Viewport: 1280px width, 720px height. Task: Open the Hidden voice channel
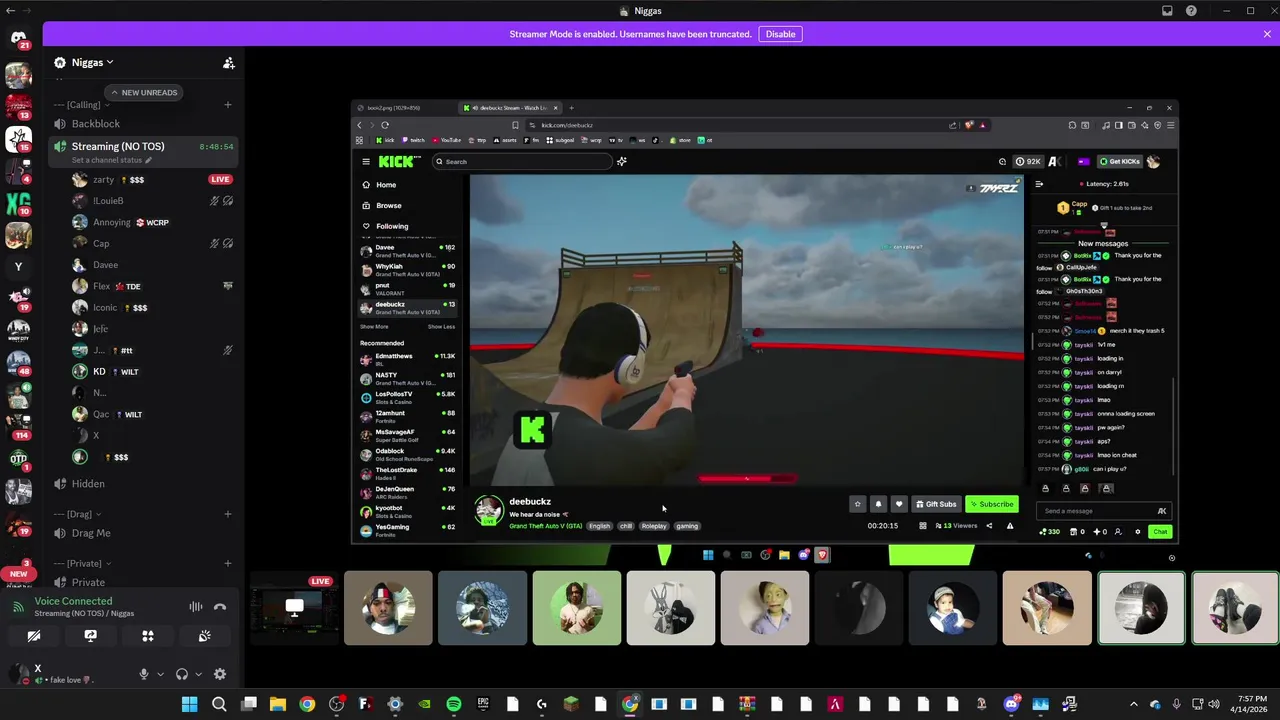click(x=143, y=484)
